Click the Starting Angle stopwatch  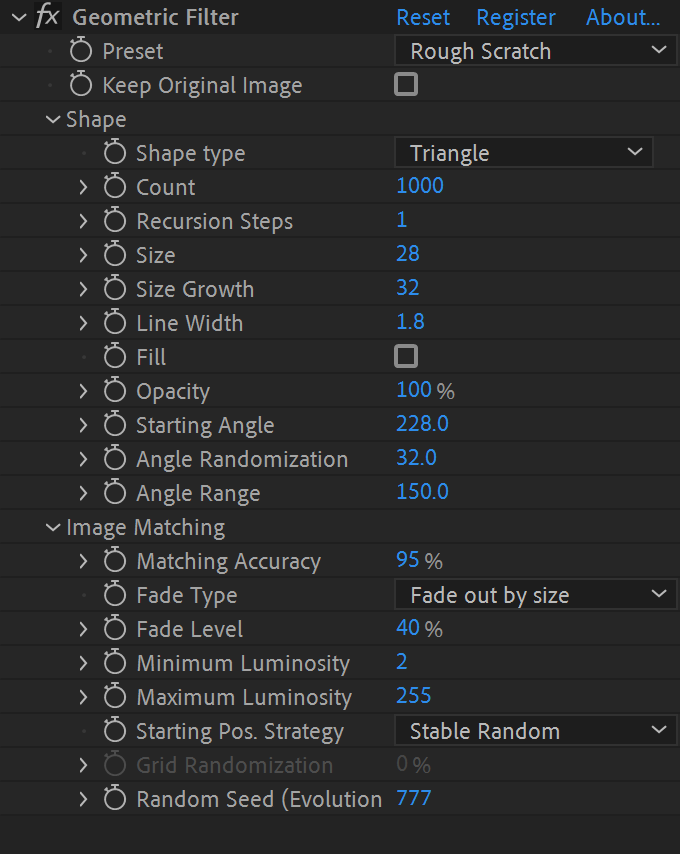coord(115,424)
